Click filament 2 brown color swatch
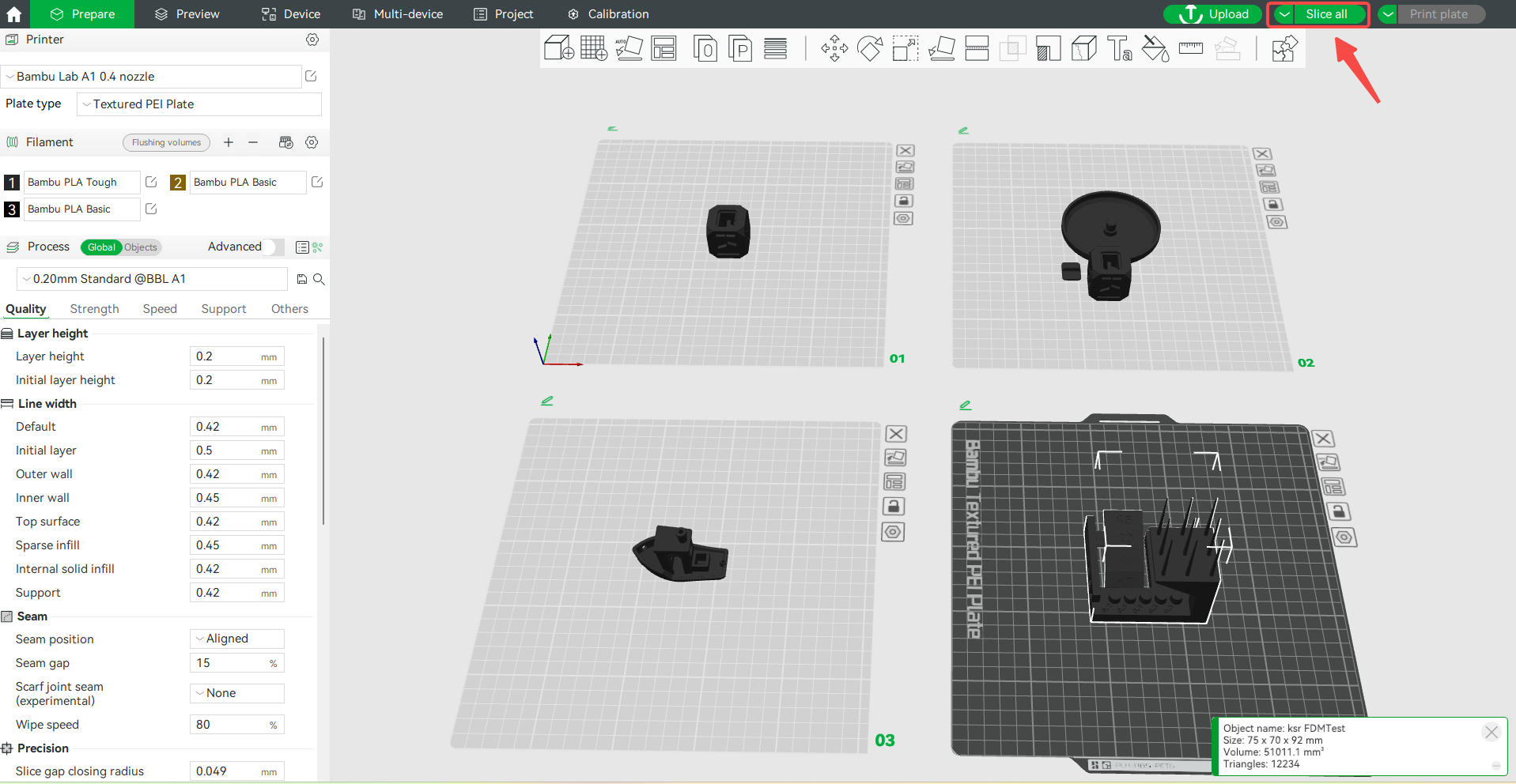Image resolution: width=1516 pixels, height=784 pixels. (178, 183)
